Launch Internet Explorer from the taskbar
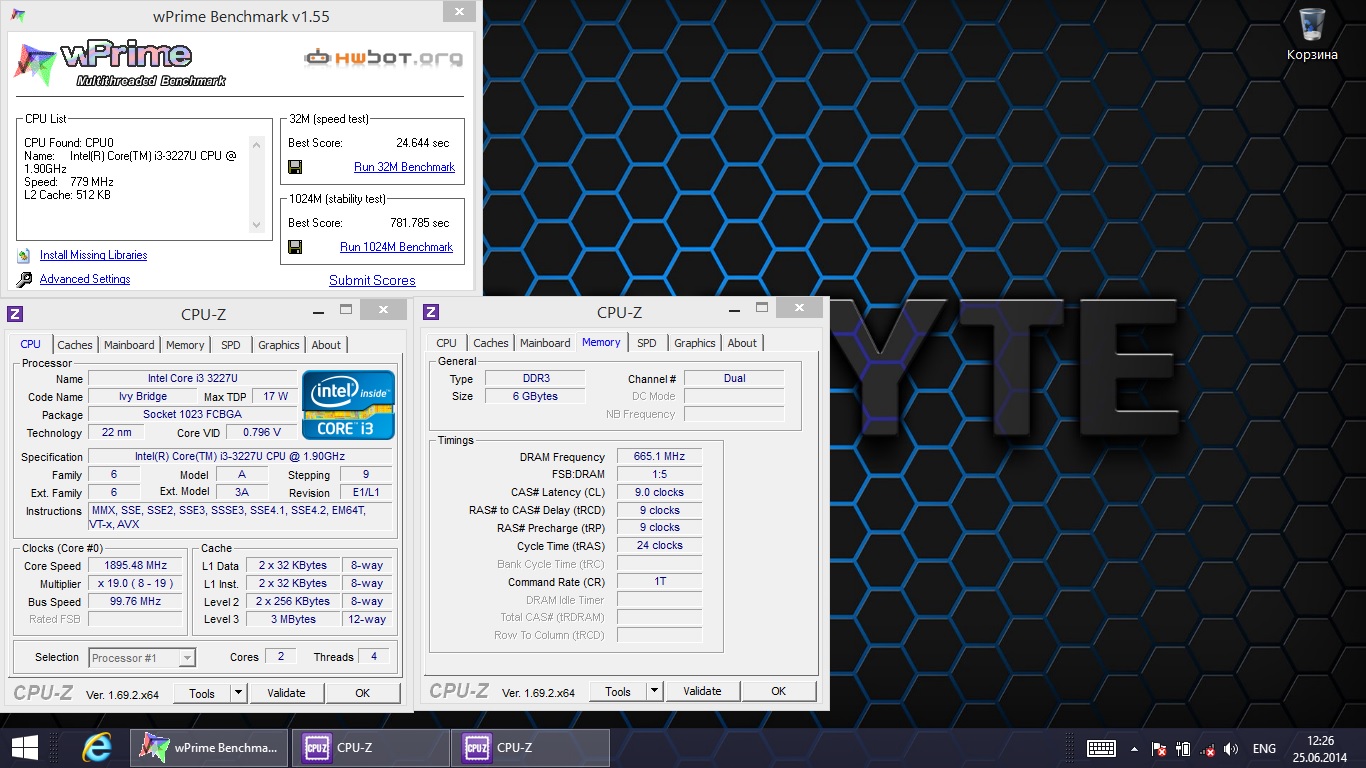This screenshot has width=1366, height=768. click(x=96, y=748)
